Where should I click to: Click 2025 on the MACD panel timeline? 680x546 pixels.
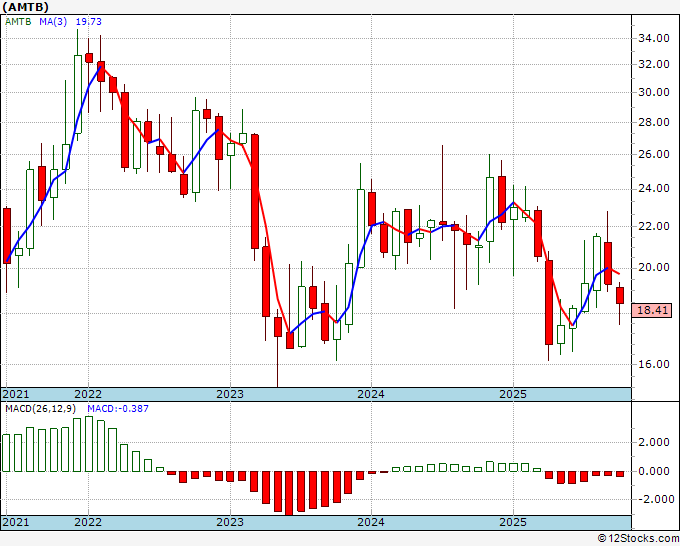click(x=513, y=522)
